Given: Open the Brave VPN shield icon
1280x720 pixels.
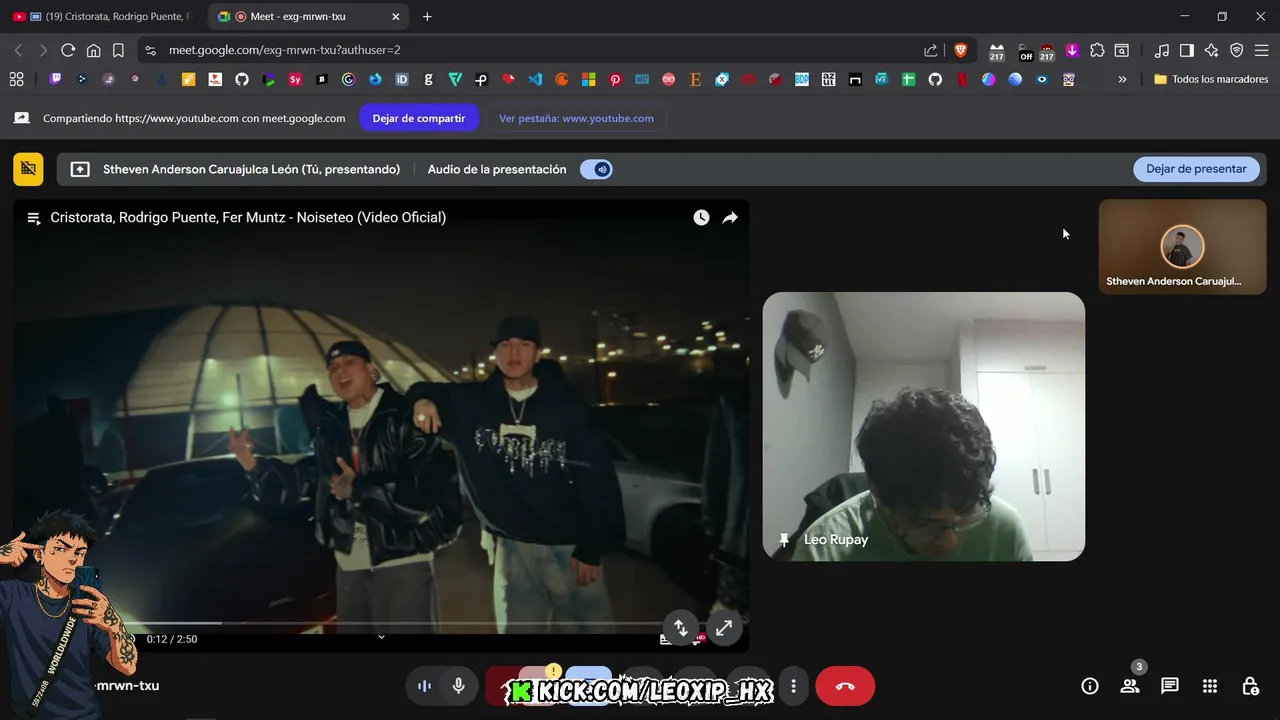Looking at the screenshot, I should [1236, 50].
